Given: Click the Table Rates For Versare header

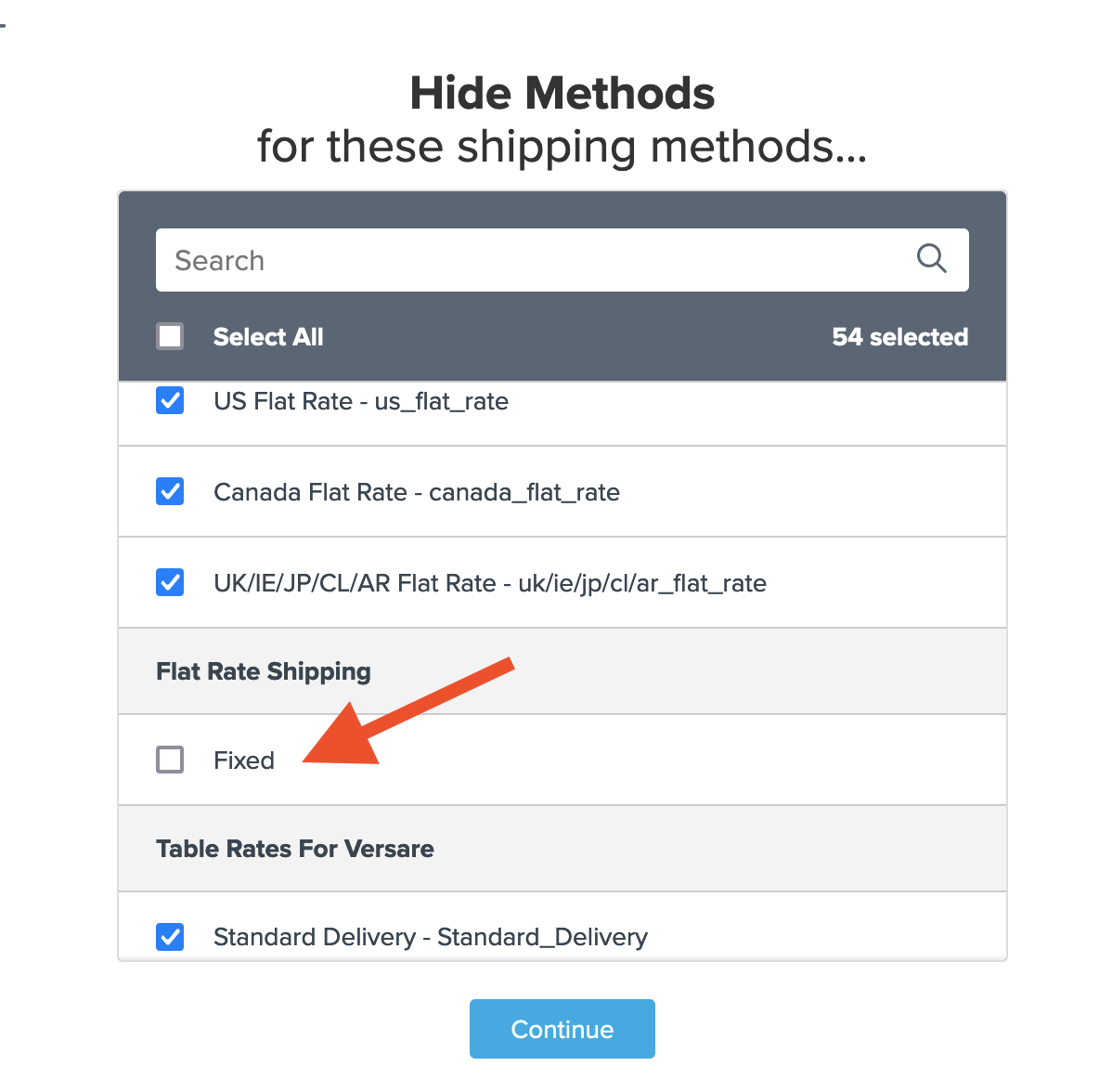Looking at the screenshot, I should tap(295, 849).
